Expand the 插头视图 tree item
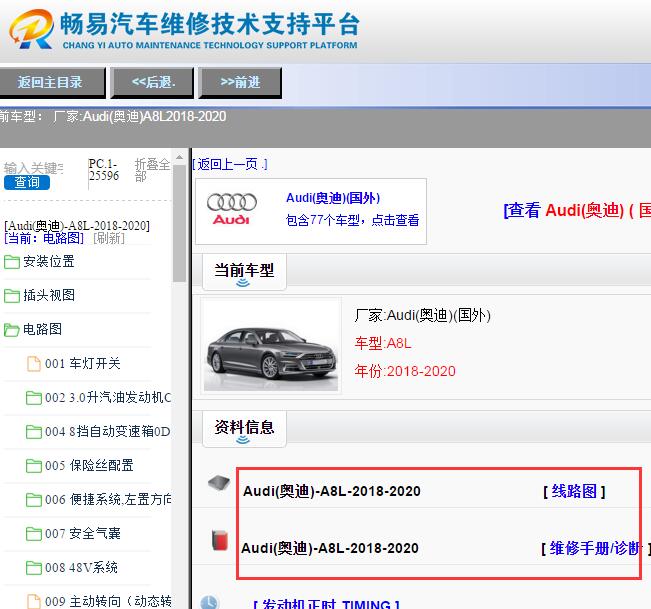 point(49,296)
